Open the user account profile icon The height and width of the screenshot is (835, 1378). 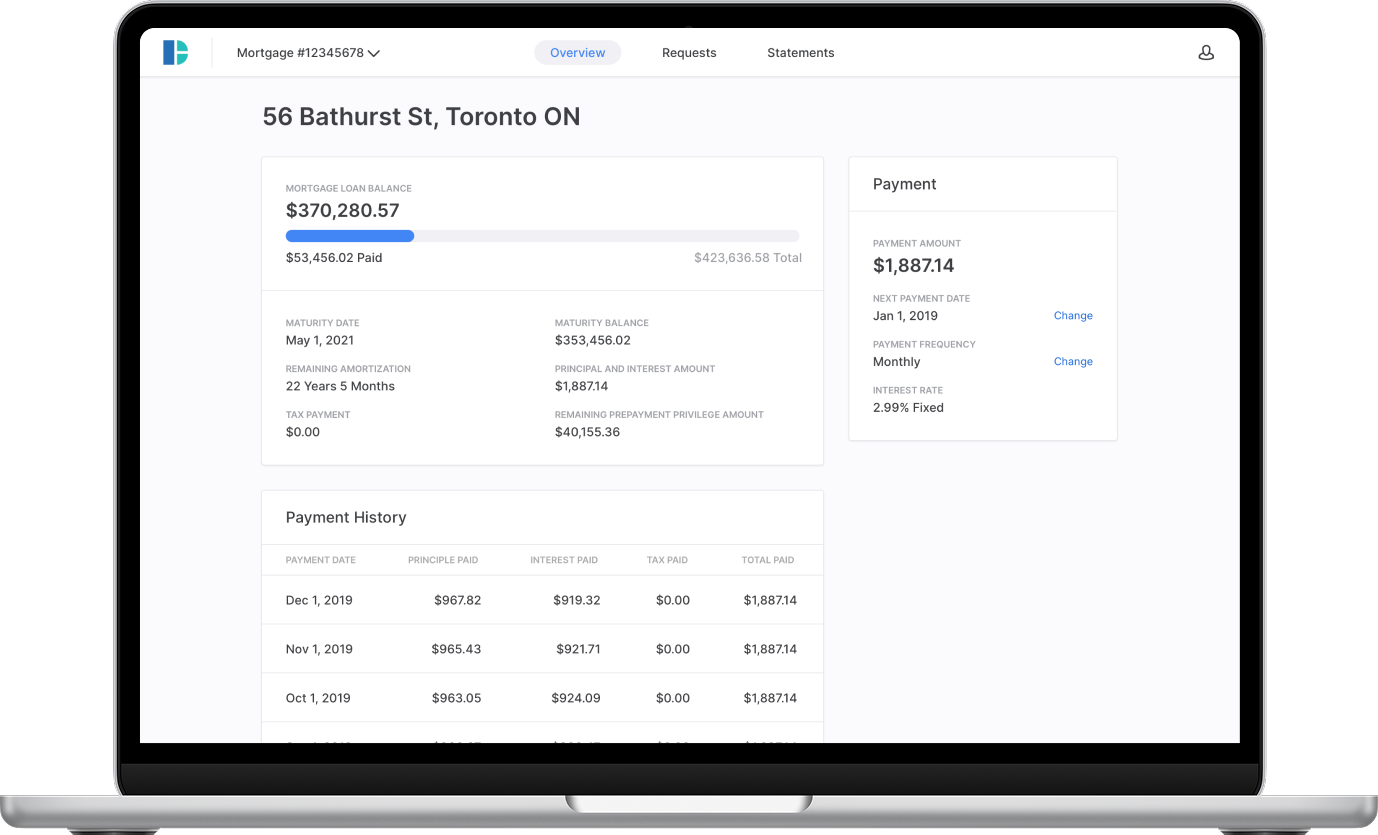click(x=1206, y=53)
